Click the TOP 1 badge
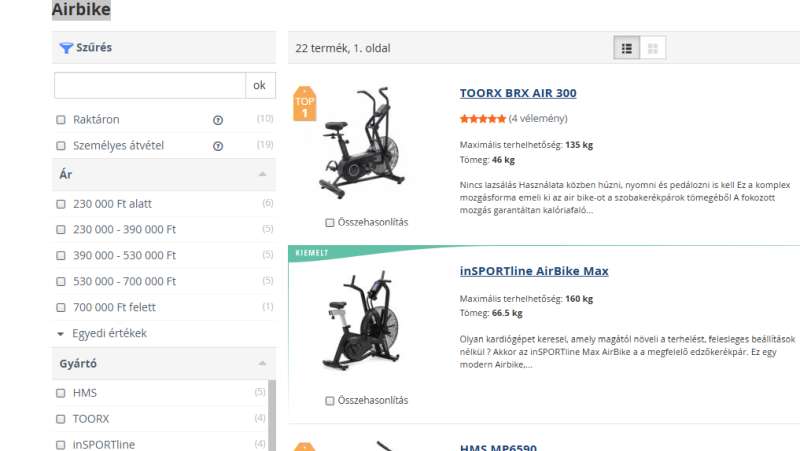This screenshot has height=451, width=800. 304,104
